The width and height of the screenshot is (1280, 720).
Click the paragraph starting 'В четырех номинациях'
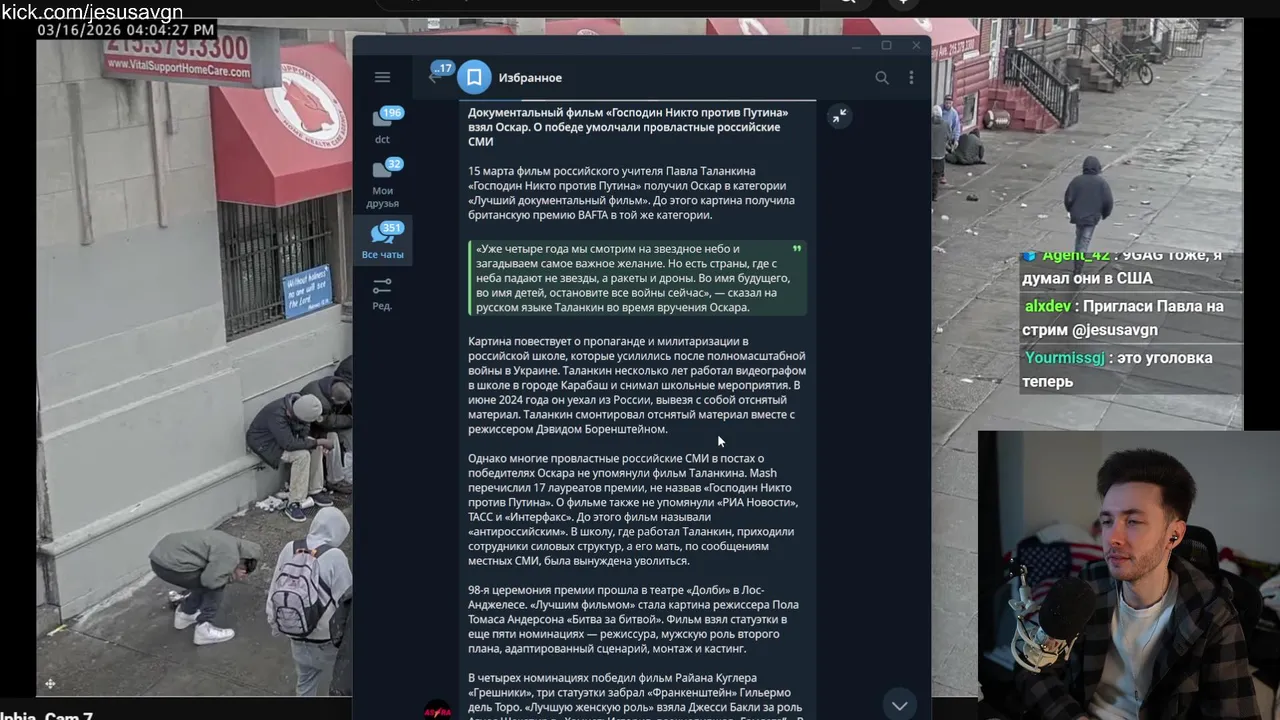tap(636, 695)
